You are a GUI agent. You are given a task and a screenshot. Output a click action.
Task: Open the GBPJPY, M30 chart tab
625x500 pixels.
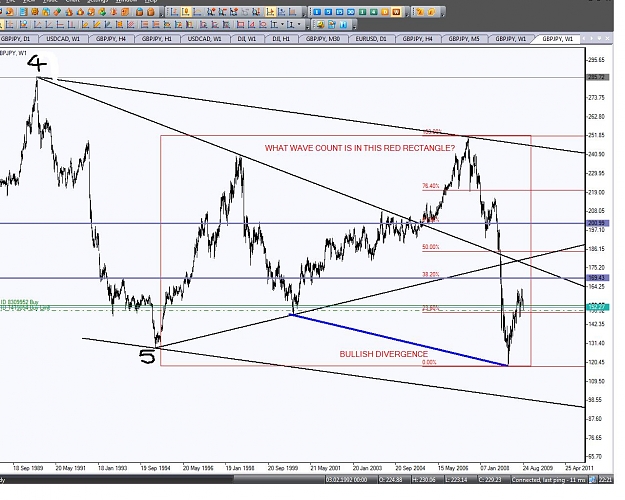click(x=323, y=39)
